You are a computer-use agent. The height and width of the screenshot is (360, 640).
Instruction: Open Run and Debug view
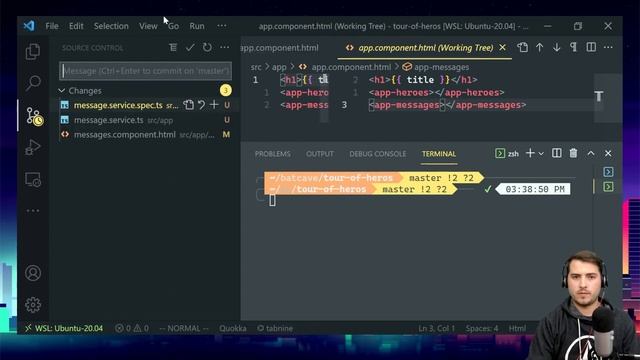(33, 147)
